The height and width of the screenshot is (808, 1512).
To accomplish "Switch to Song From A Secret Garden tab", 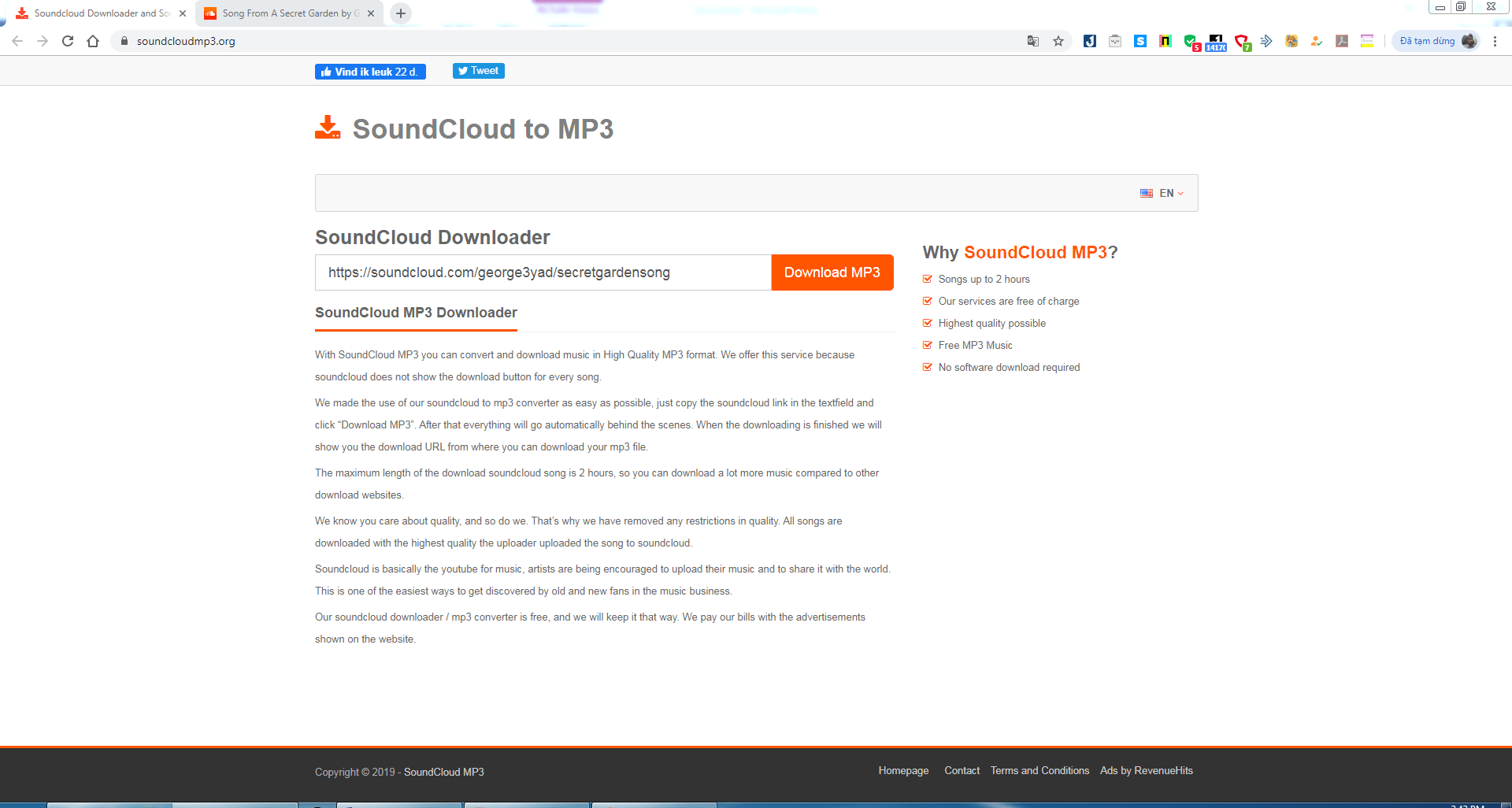I will (x=289, y=13).
